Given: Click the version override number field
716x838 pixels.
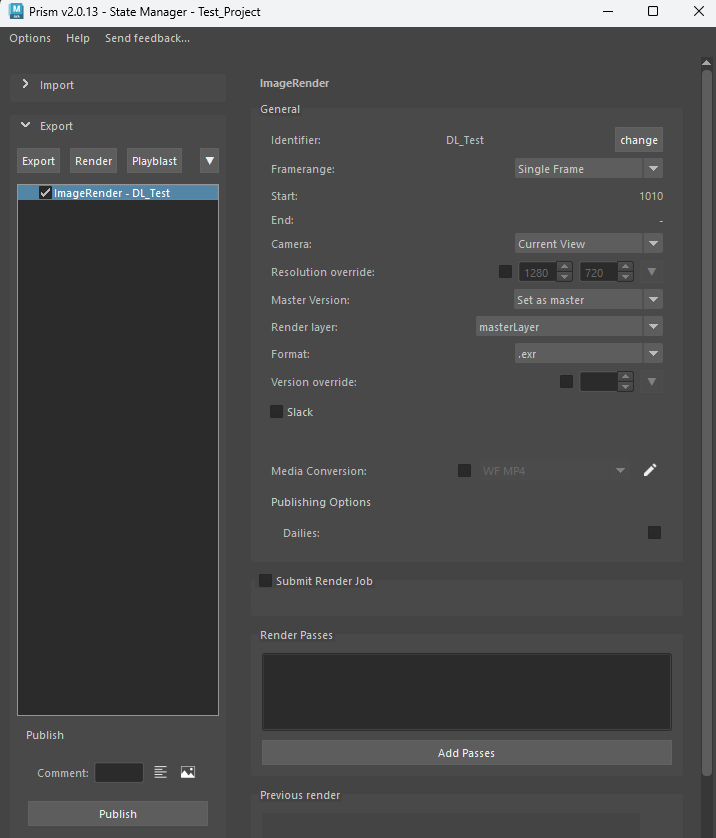Looking at the screenshot, I should click(x=599, y=382).
